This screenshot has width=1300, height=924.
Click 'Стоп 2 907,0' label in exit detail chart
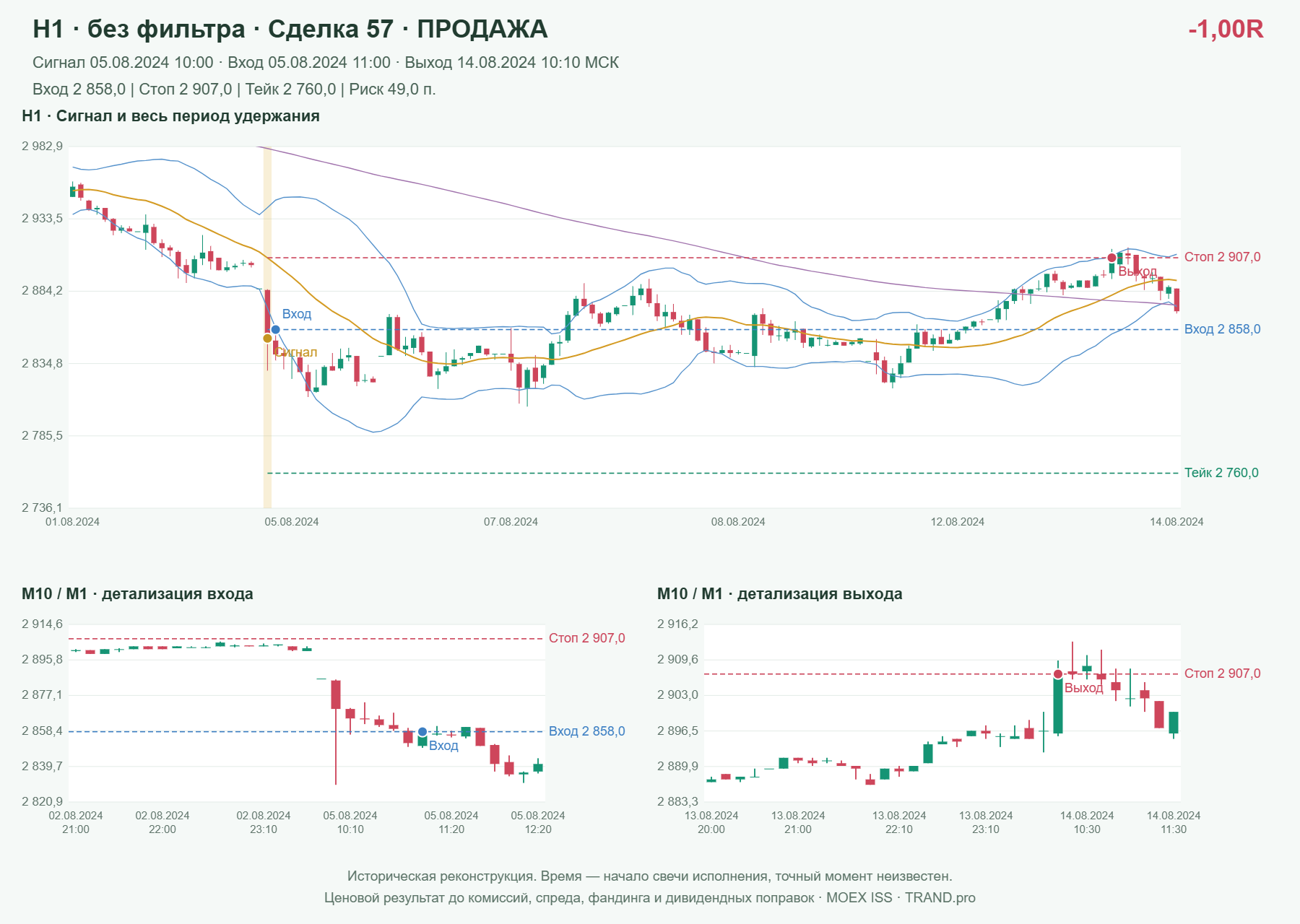coord(1223,674)
